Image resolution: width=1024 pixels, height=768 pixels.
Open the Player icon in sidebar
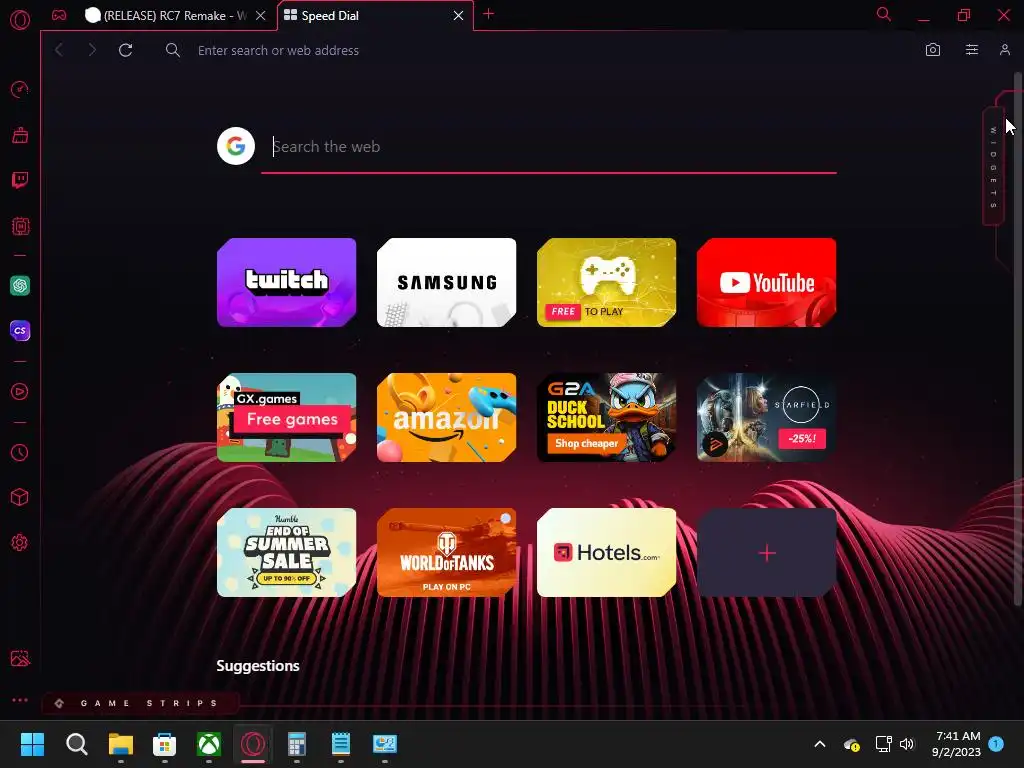pyautogui.click(x=20, y=391)
